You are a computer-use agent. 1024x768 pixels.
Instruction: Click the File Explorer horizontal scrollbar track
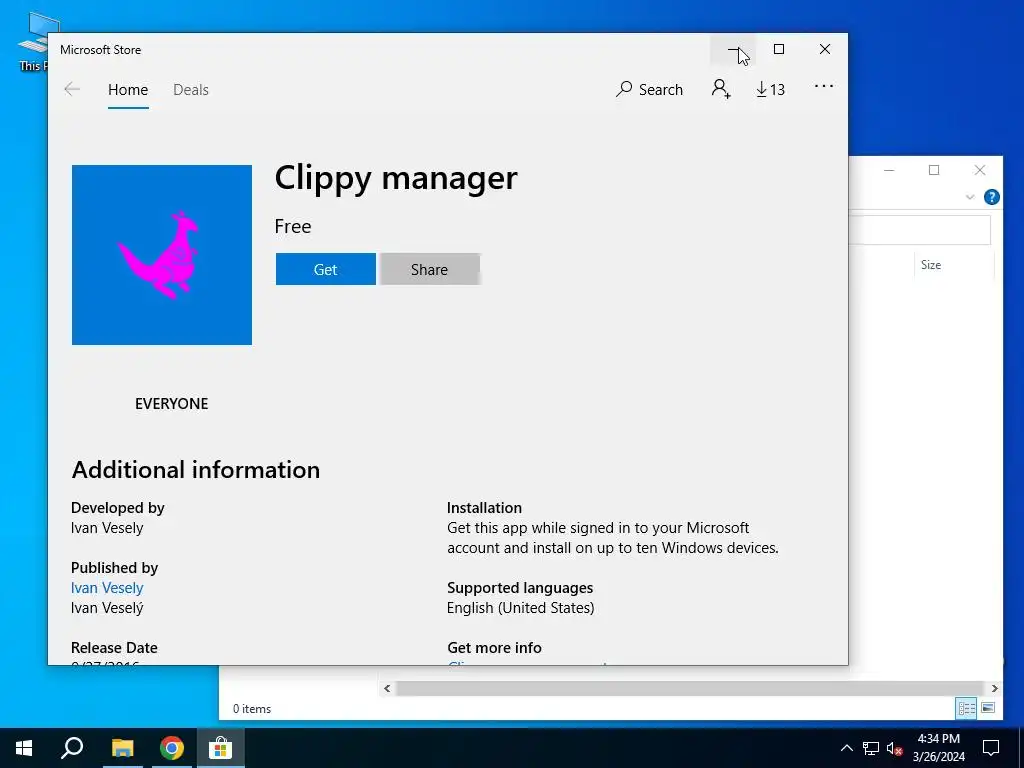click(x=690, y=688)
